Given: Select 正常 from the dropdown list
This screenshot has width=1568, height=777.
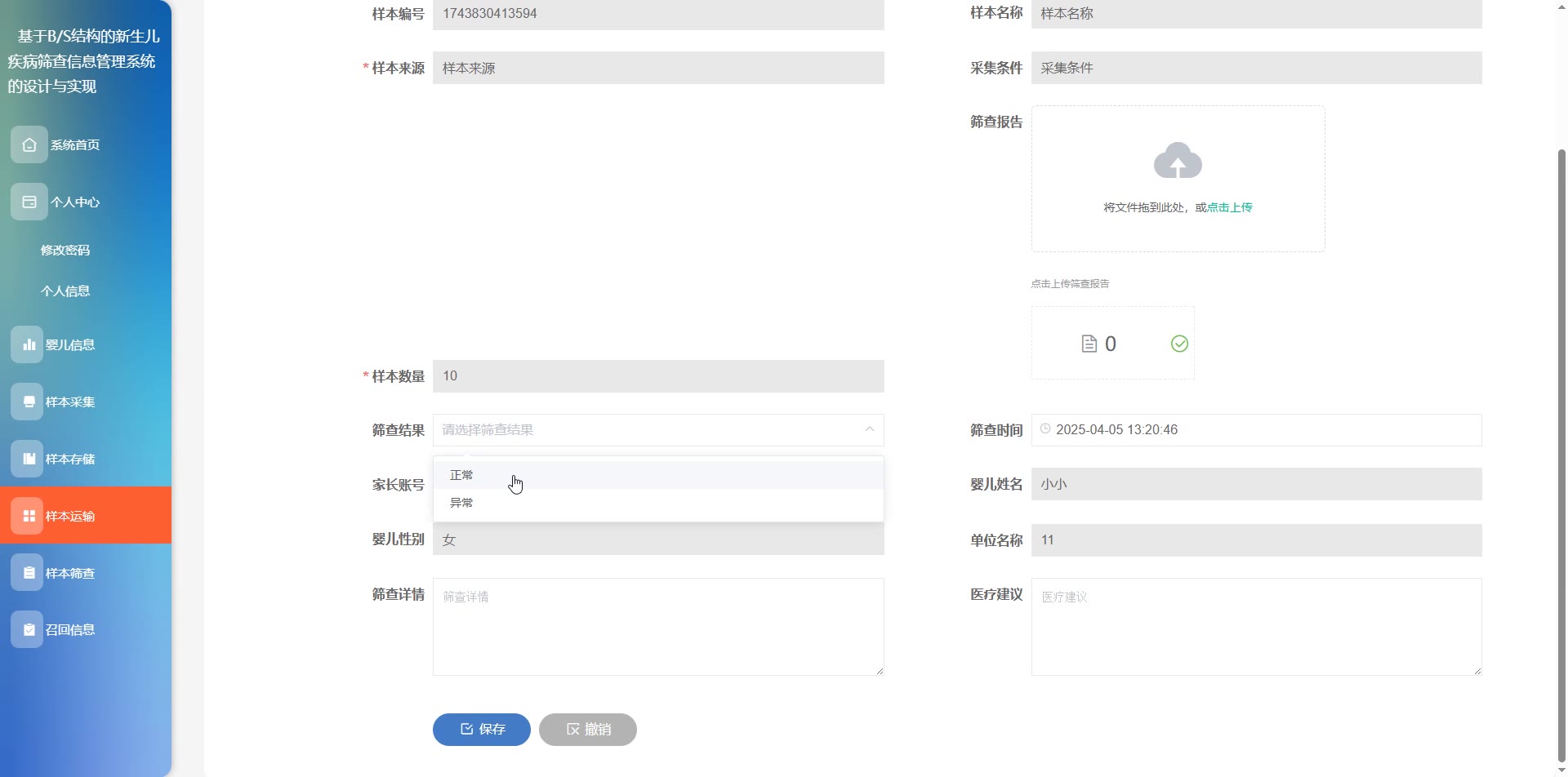Looking at the screenshot, I should tap(658, 475).
